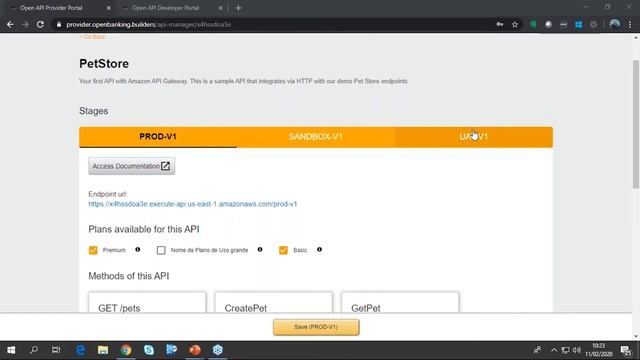
Task: Open the notification center icon
Action: point(625,350)
